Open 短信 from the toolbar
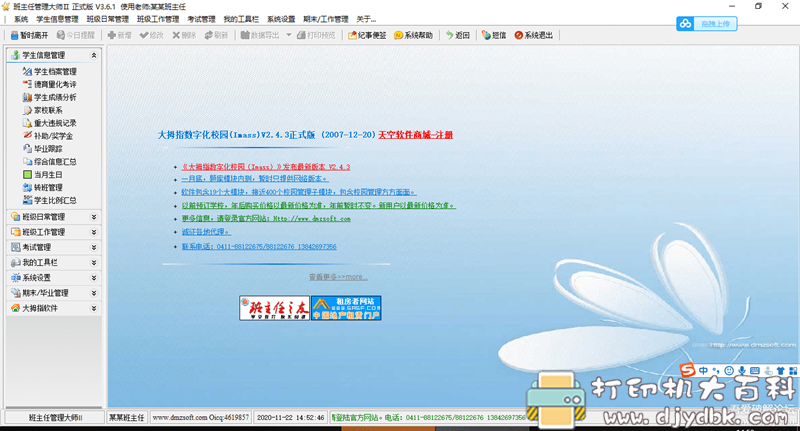The image size is (800, 431). [494, 35]
